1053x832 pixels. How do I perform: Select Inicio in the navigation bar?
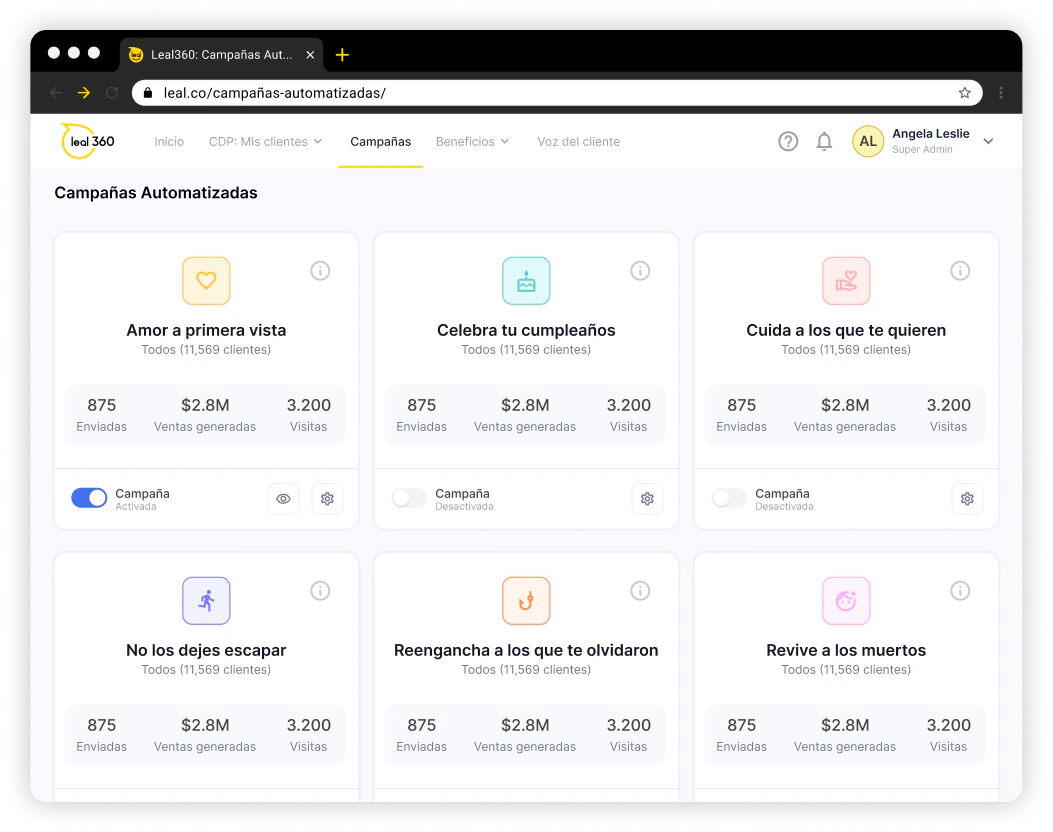(169, 141)
